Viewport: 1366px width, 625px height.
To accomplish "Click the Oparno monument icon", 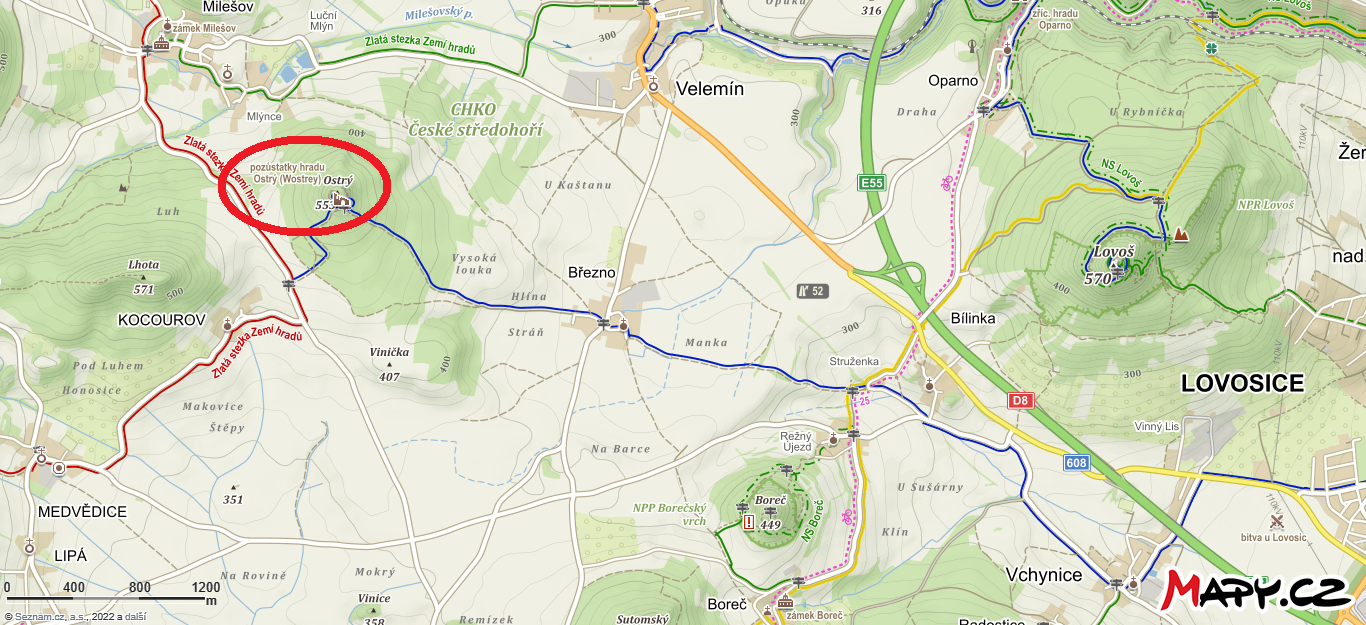I will pyautogui.click(x=971, y=46).
